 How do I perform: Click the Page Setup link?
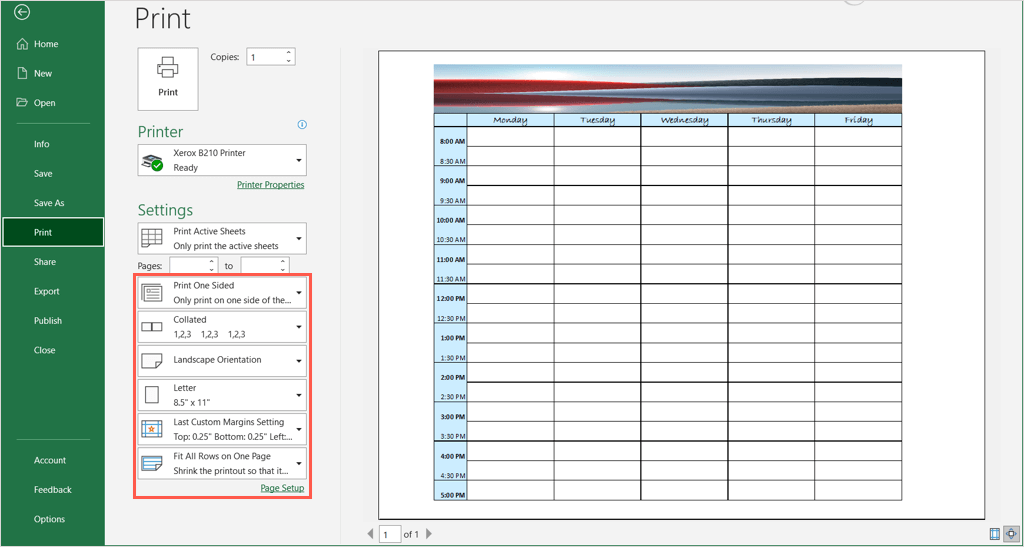point(282,488)
